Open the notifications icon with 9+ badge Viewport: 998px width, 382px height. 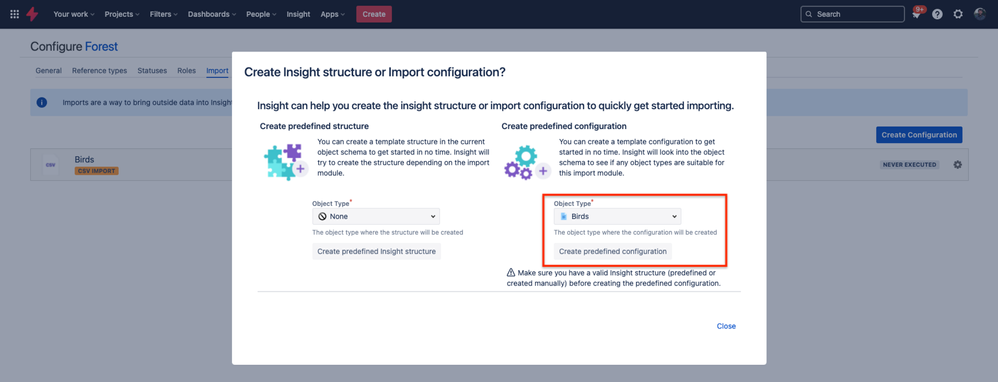(x=917, y=13)
